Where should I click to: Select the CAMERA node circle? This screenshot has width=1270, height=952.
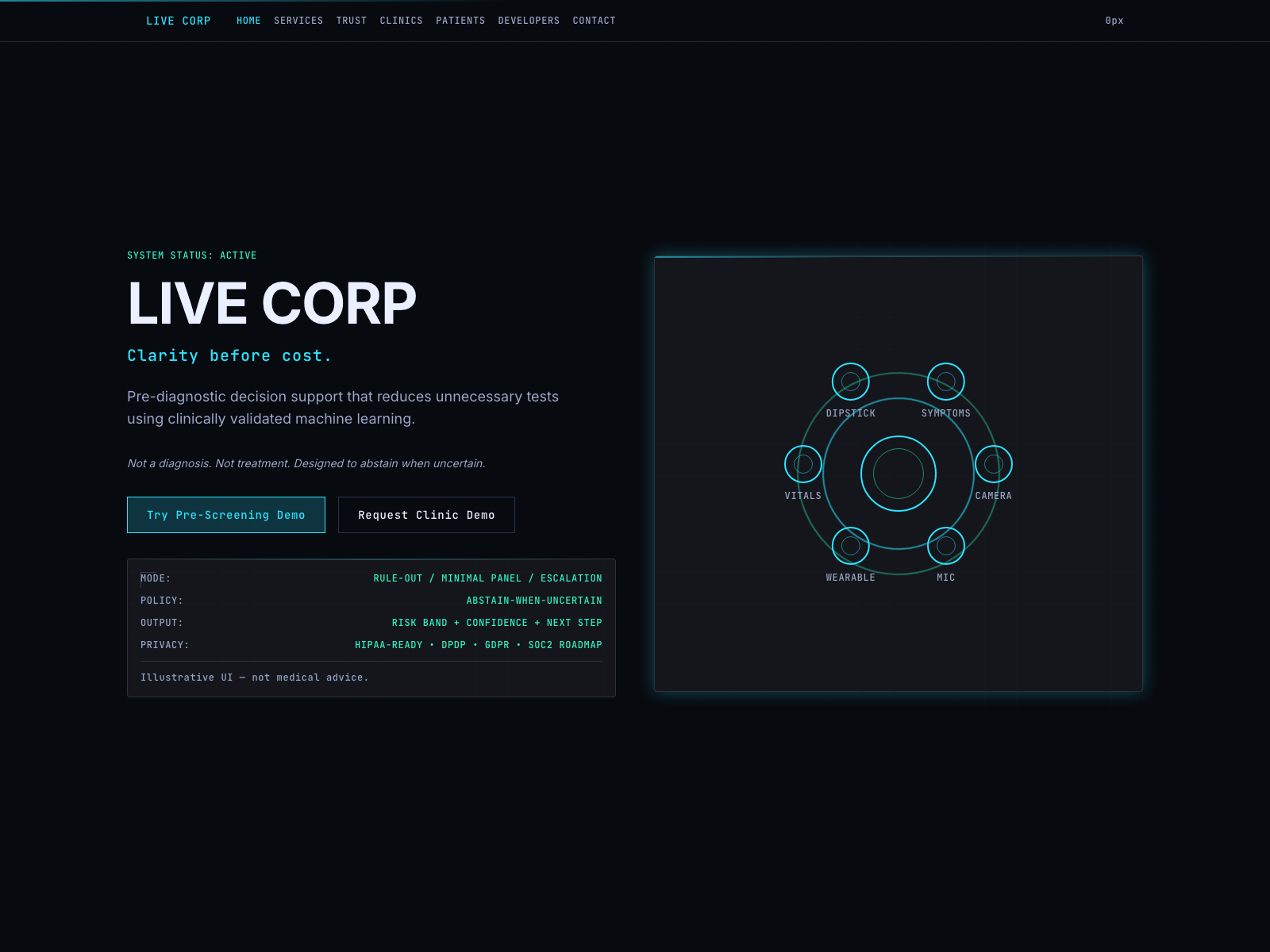[x=993, y=464]
